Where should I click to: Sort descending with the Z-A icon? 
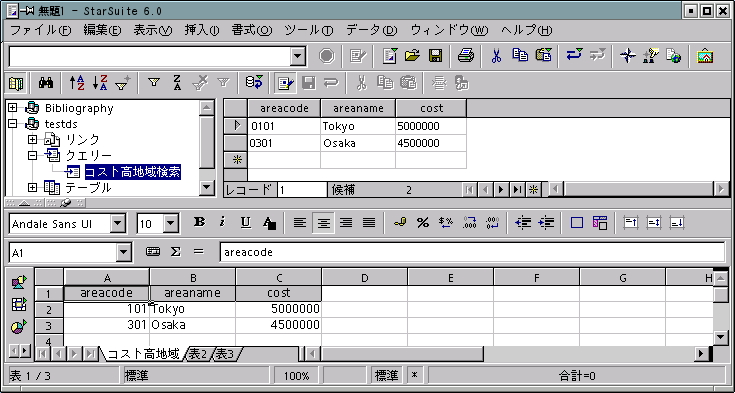100,83
